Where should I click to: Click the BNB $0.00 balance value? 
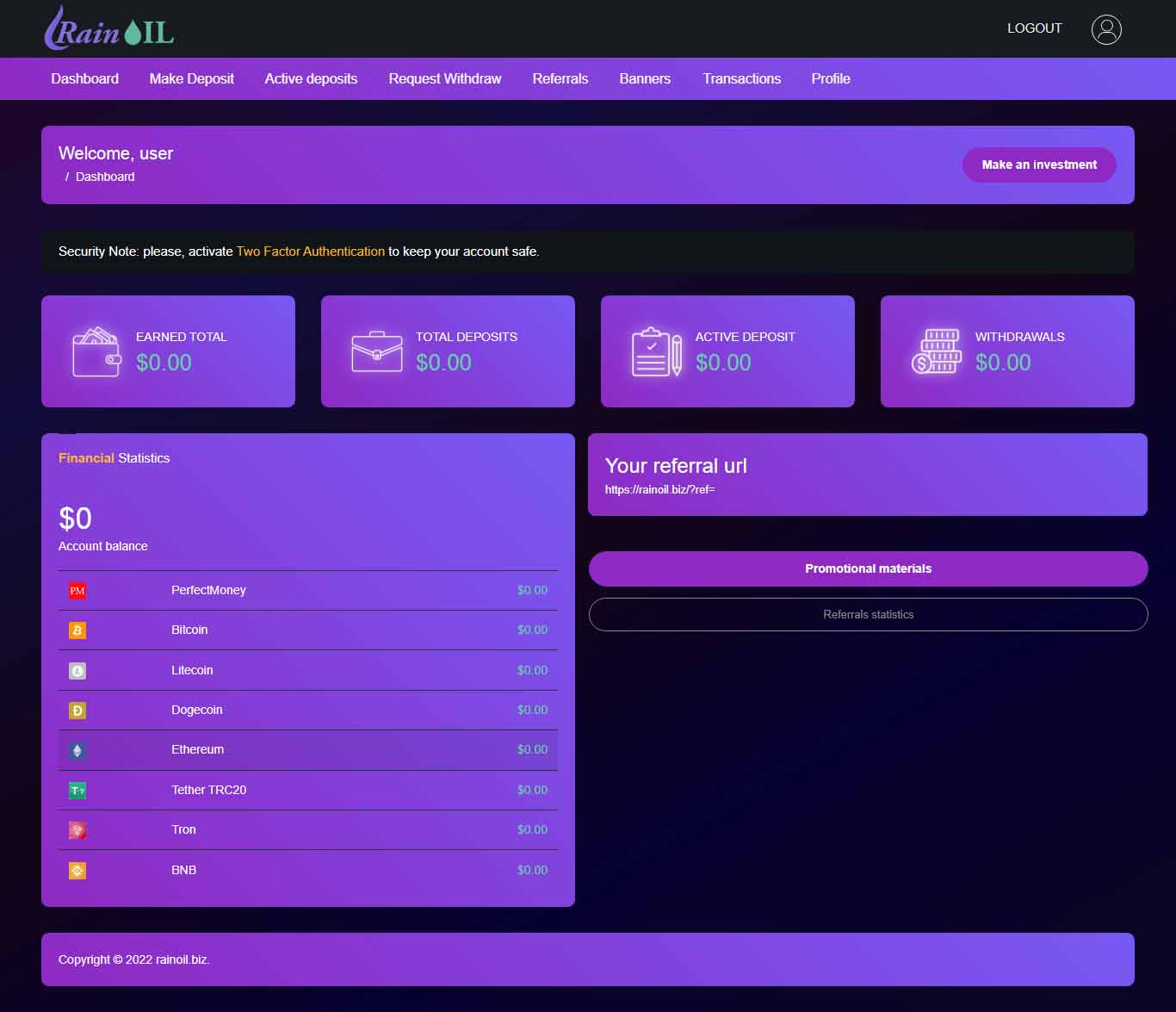(532, 870)
